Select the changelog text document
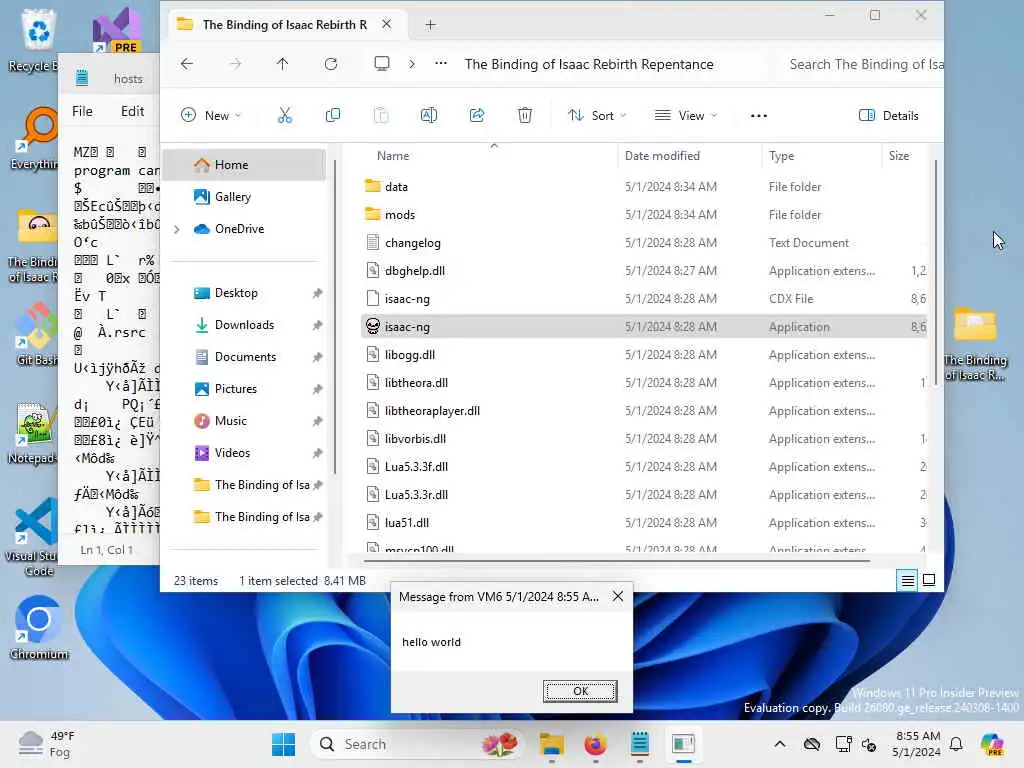Viewport: 1024px width, 768px height. coord(643,243)
